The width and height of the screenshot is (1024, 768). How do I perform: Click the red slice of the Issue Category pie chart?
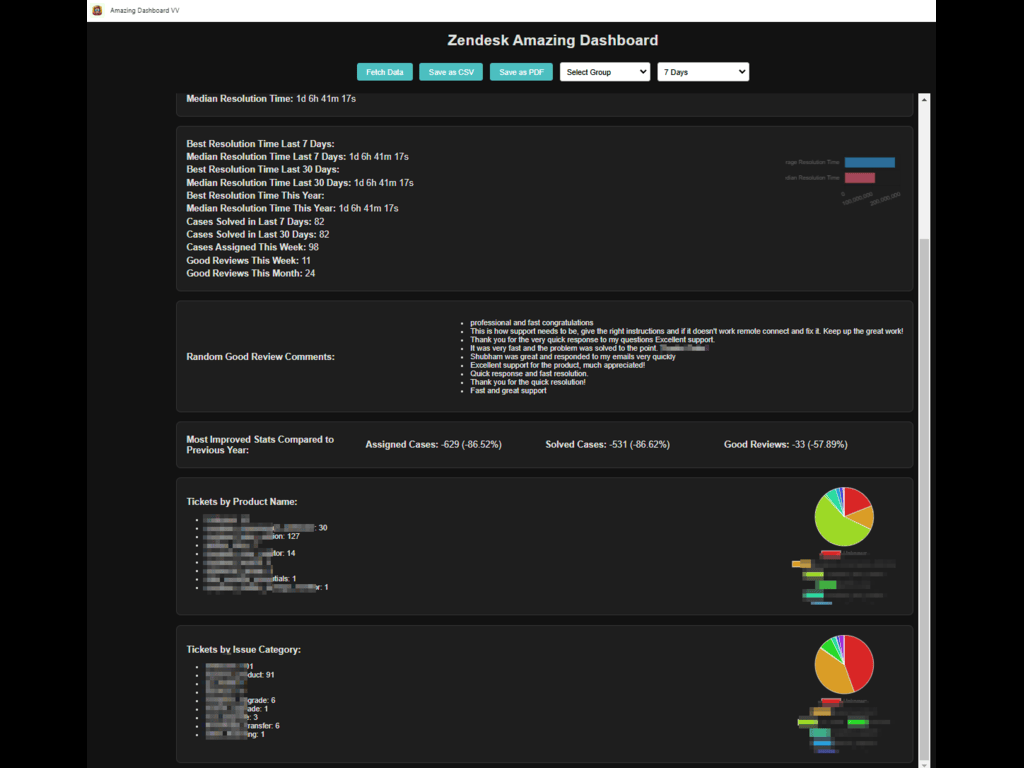pos(859,660)
